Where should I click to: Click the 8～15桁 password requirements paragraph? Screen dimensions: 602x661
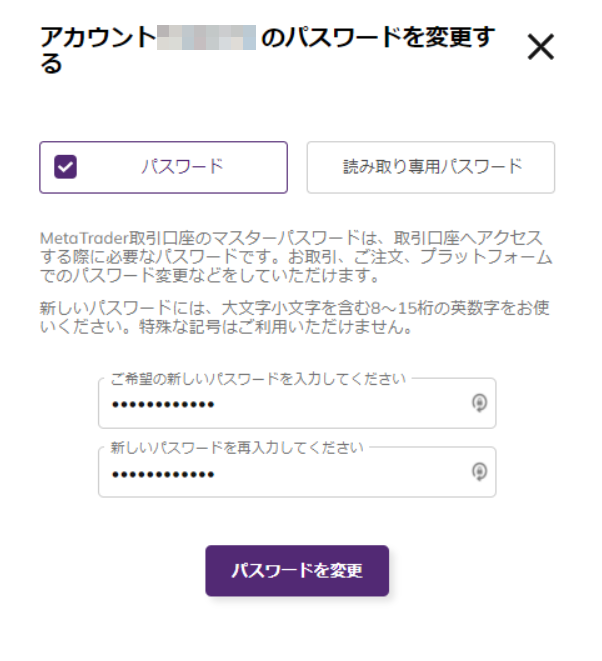tap(295, 317)
